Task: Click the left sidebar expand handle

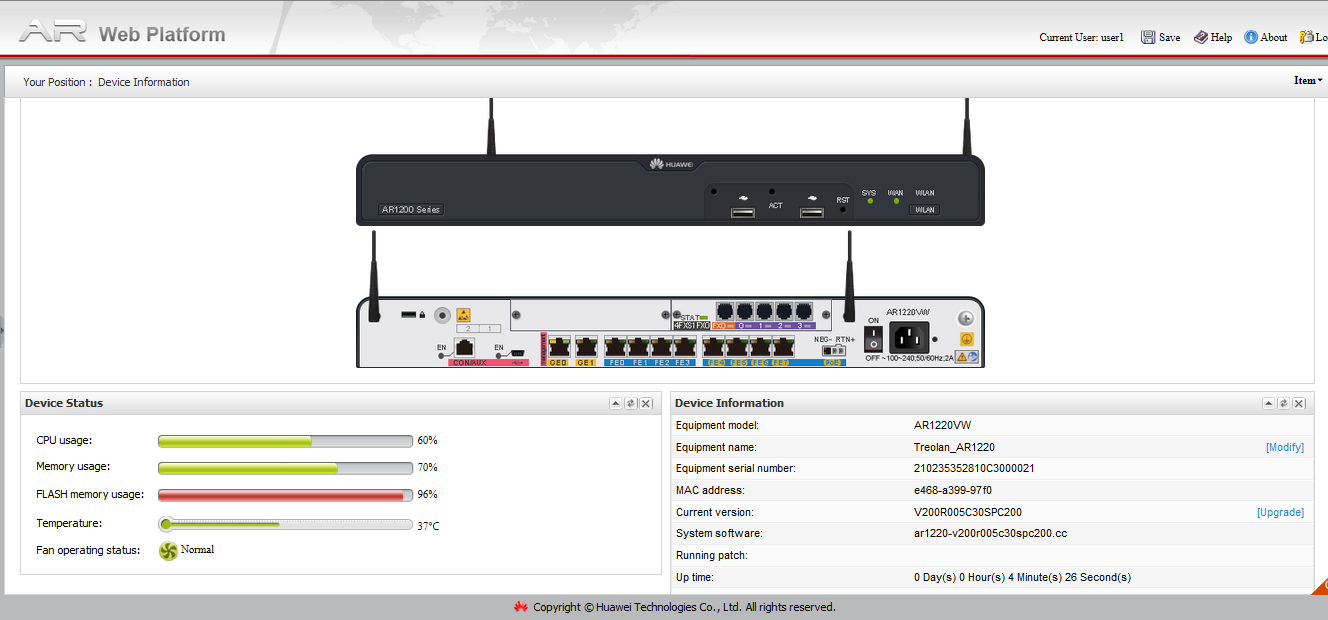Action: (2, 332)
